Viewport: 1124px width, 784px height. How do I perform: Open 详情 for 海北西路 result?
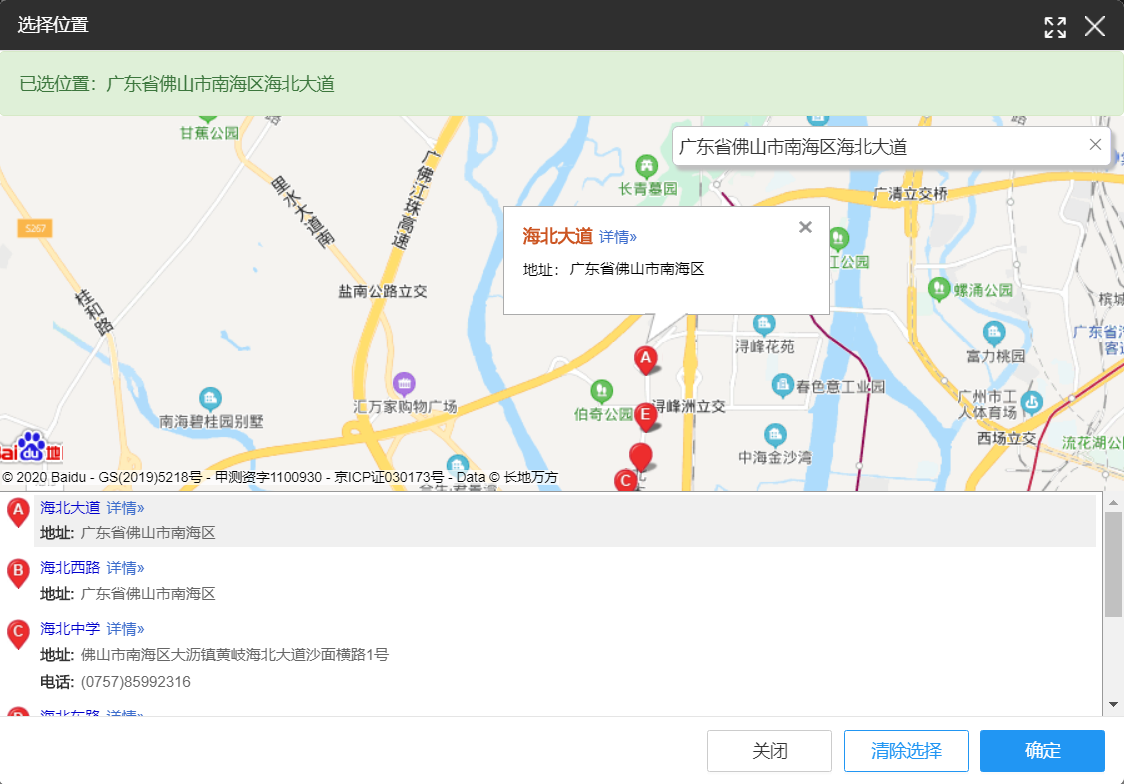(125, 568)
